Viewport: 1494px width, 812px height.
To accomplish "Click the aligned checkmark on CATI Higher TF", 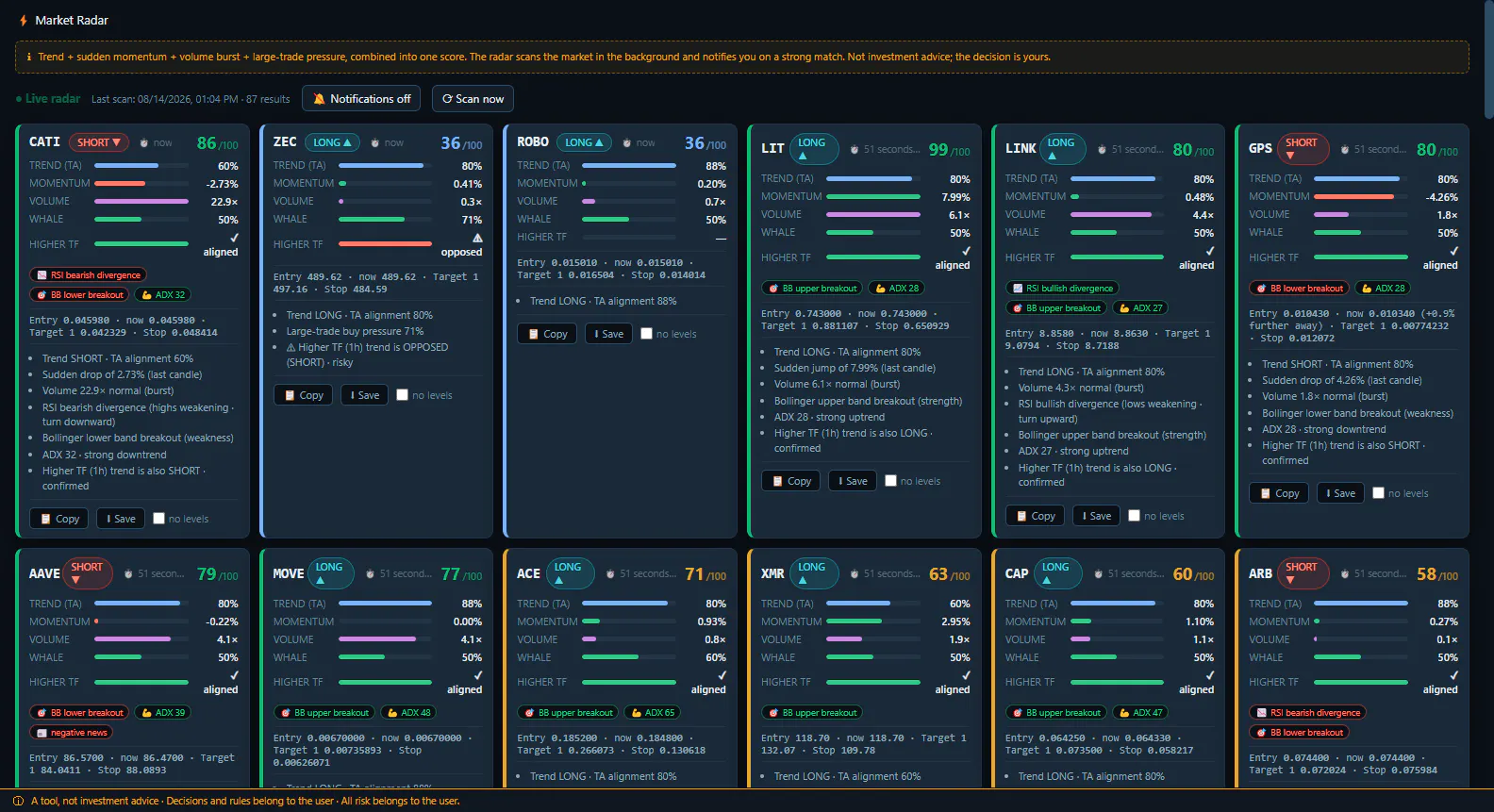I will (x=234, y=238).
